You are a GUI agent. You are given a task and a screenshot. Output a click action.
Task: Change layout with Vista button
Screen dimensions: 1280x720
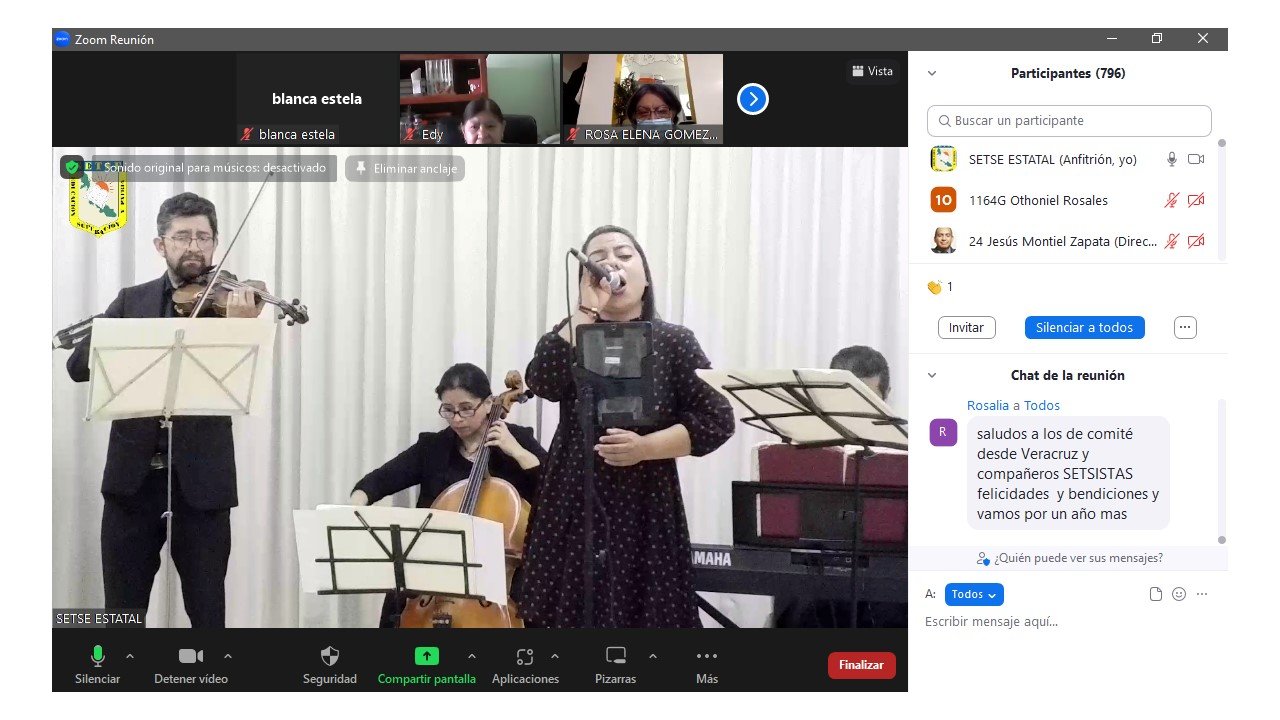(x=873, y=71)
